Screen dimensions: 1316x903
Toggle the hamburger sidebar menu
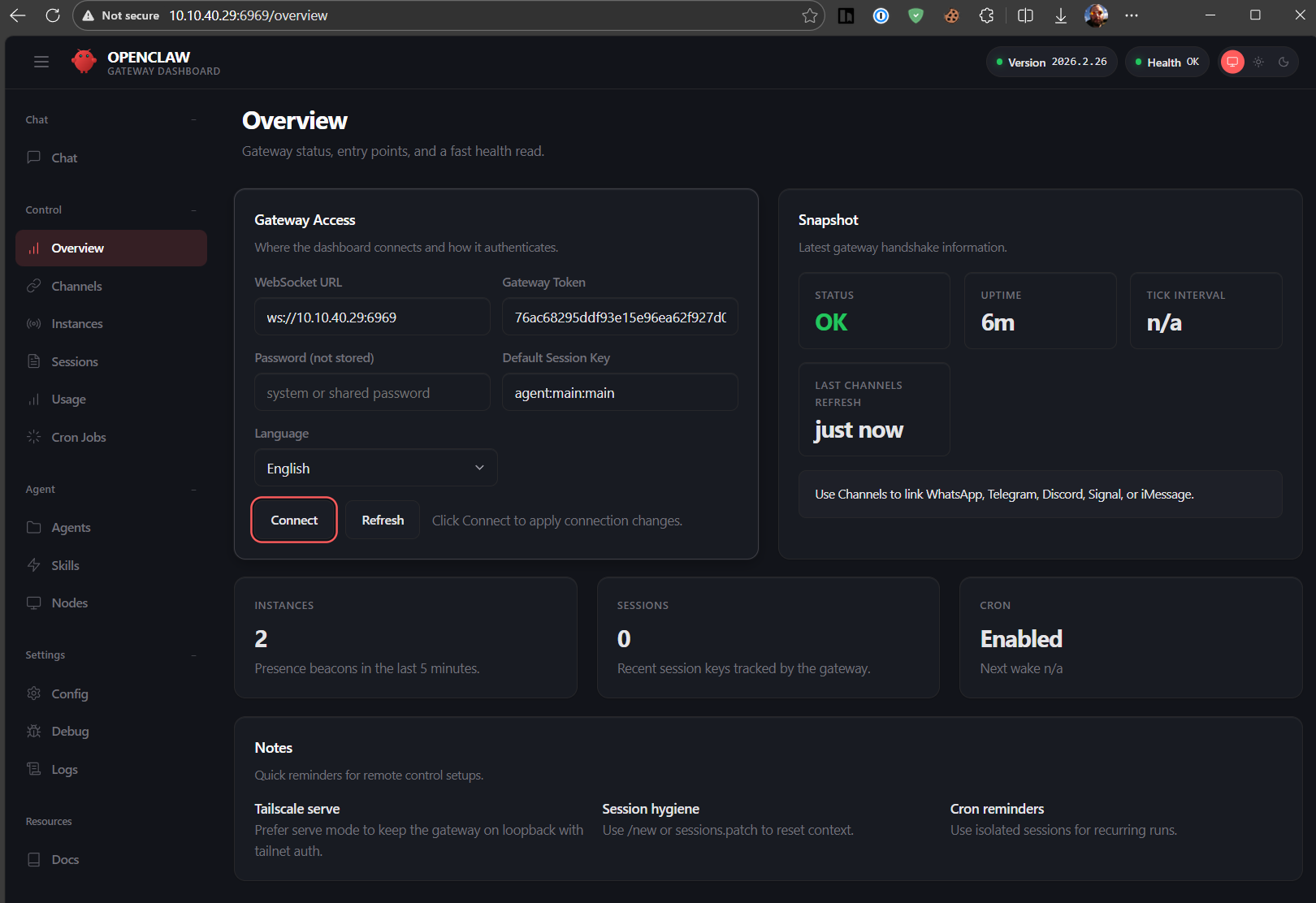click(x=41, y=62)
